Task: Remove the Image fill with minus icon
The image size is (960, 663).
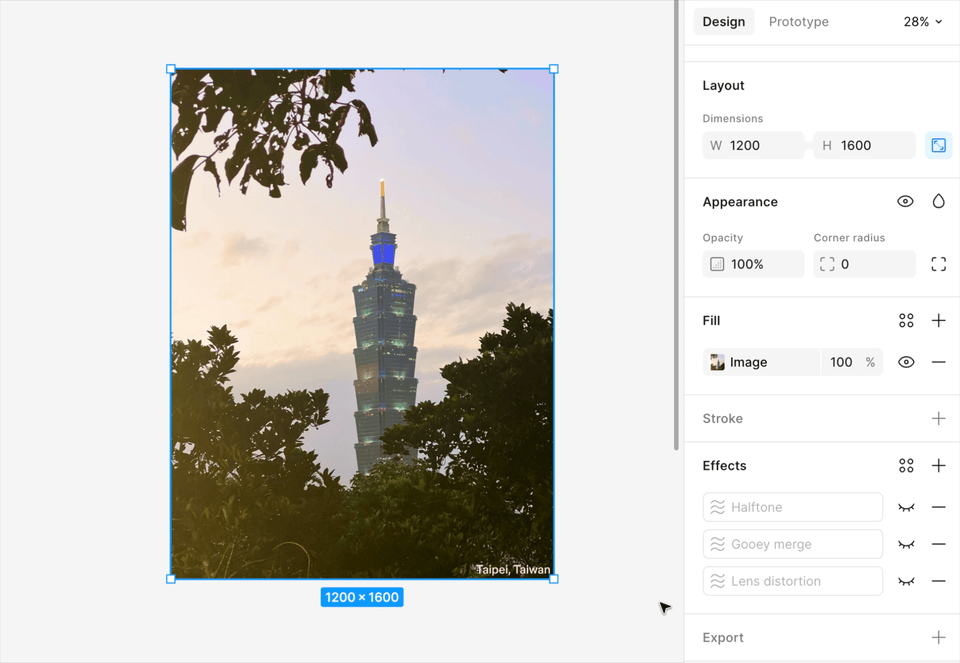Action: point(938,362)
